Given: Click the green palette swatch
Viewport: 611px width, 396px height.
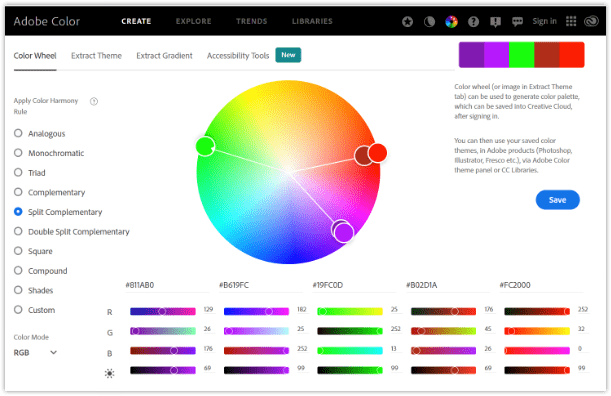Looking at the screenshot, I should (x=521, y=55).
